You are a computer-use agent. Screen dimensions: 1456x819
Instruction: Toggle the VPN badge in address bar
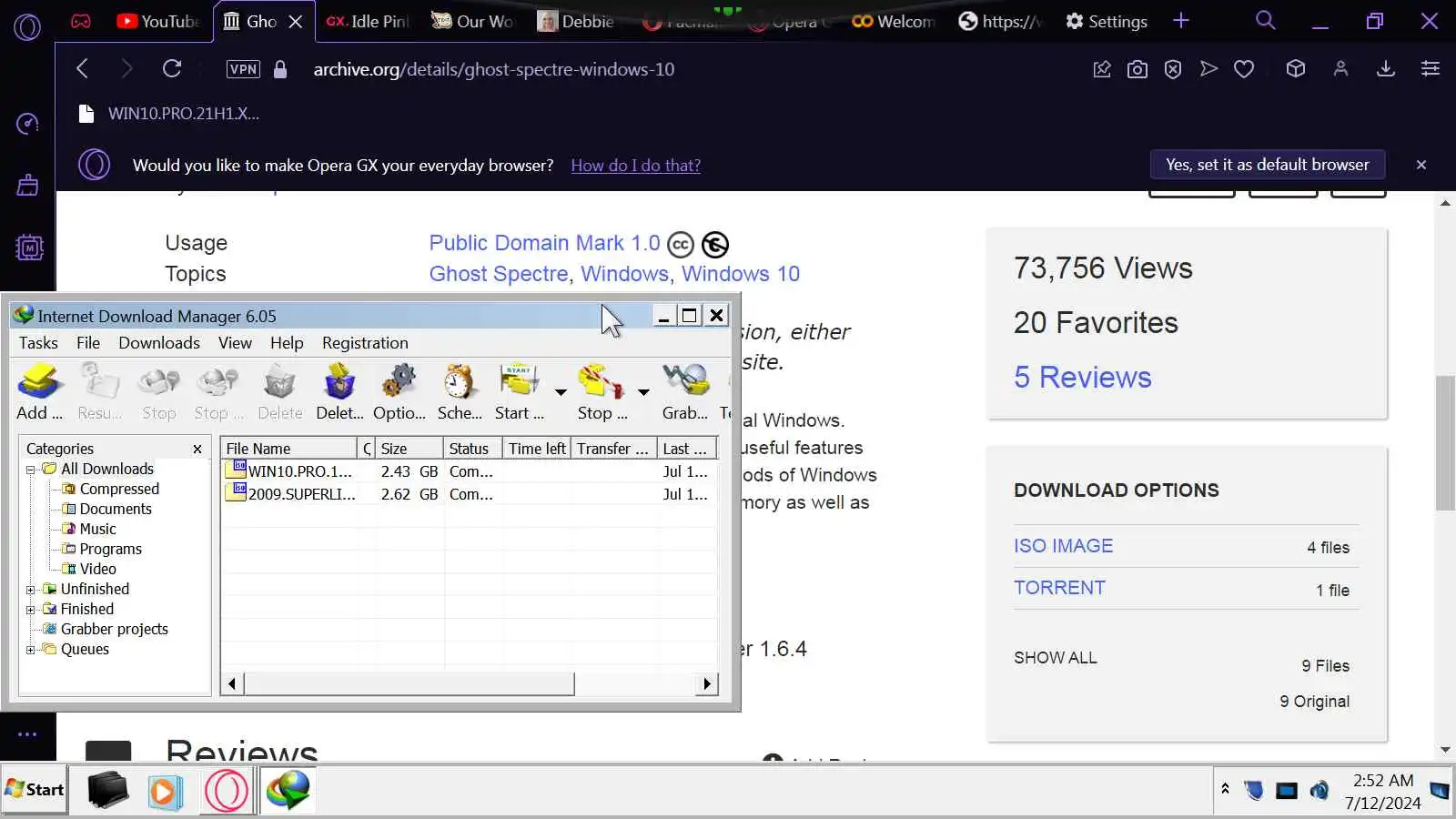point(243,69)
